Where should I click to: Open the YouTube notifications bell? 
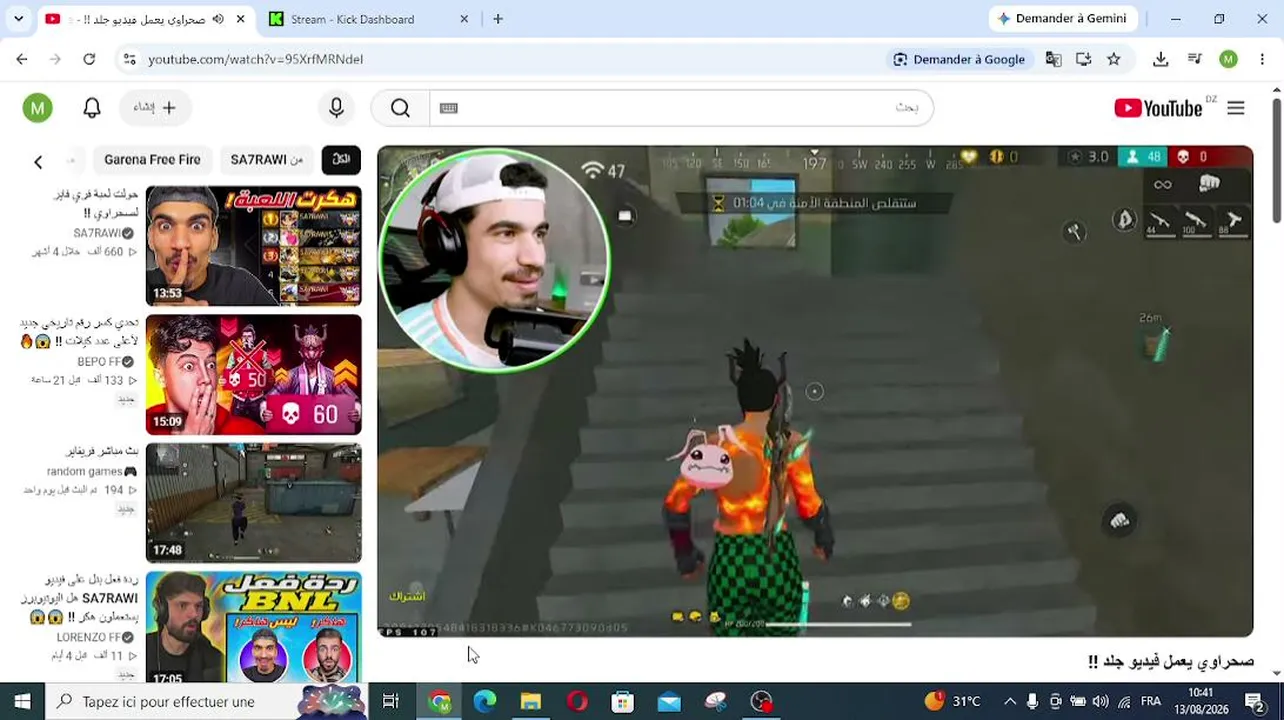pos(92,108)
